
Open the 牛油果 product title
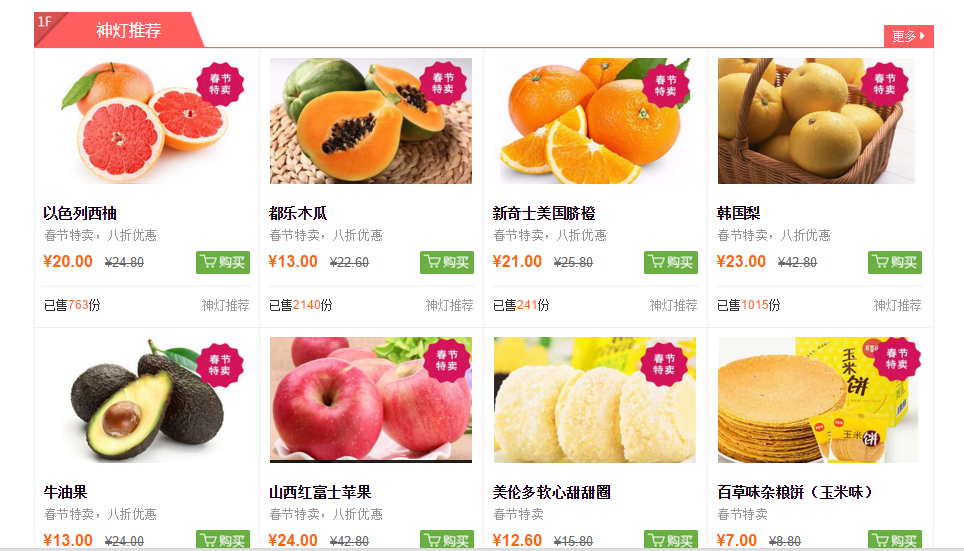click(x=66, y=492)
